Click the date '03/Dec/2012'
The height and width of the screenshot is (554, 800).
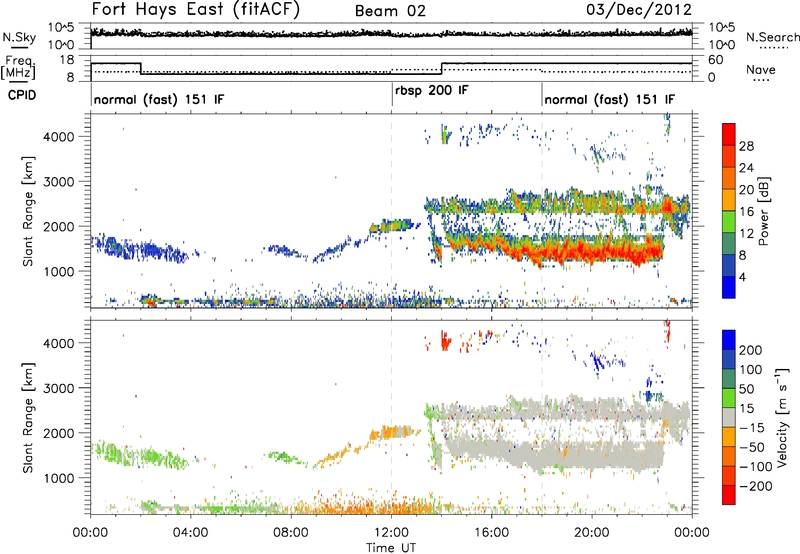(639, 10)
